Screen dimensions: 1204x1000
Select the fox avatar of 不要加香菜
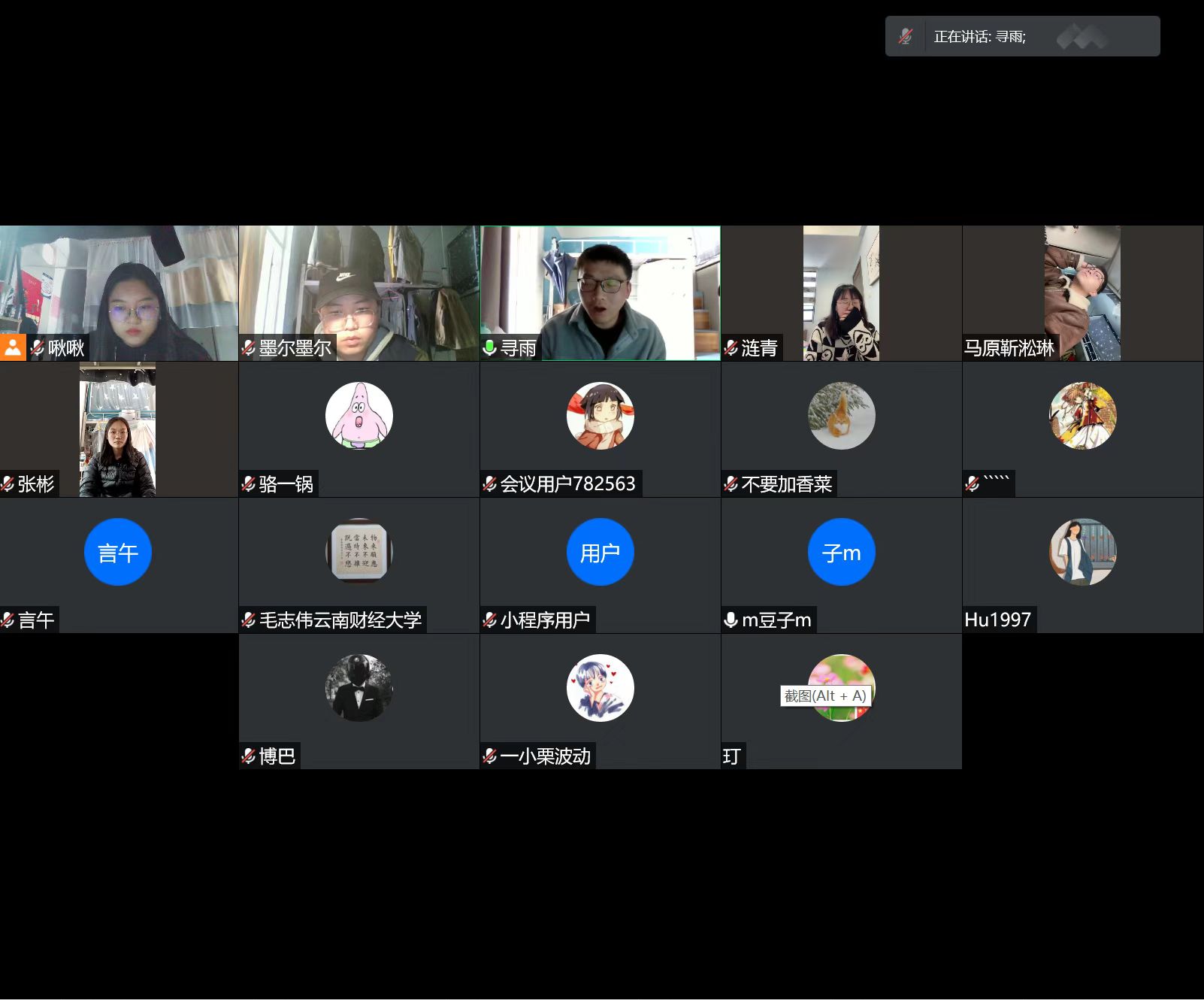tap(841, 416)
